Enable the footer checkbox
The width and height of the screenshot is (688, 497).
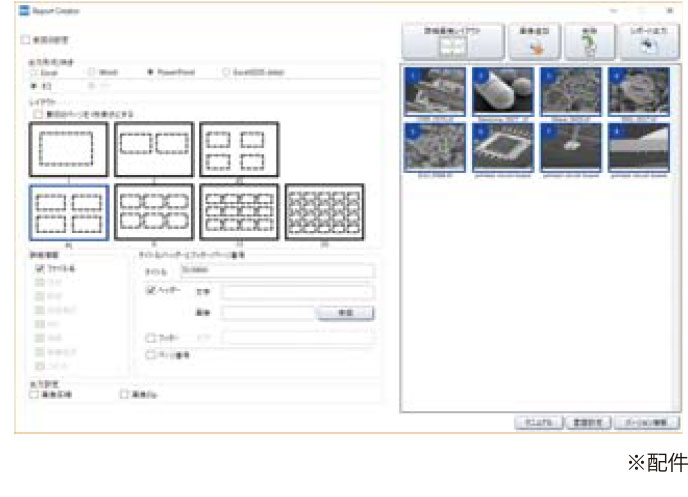152,338
